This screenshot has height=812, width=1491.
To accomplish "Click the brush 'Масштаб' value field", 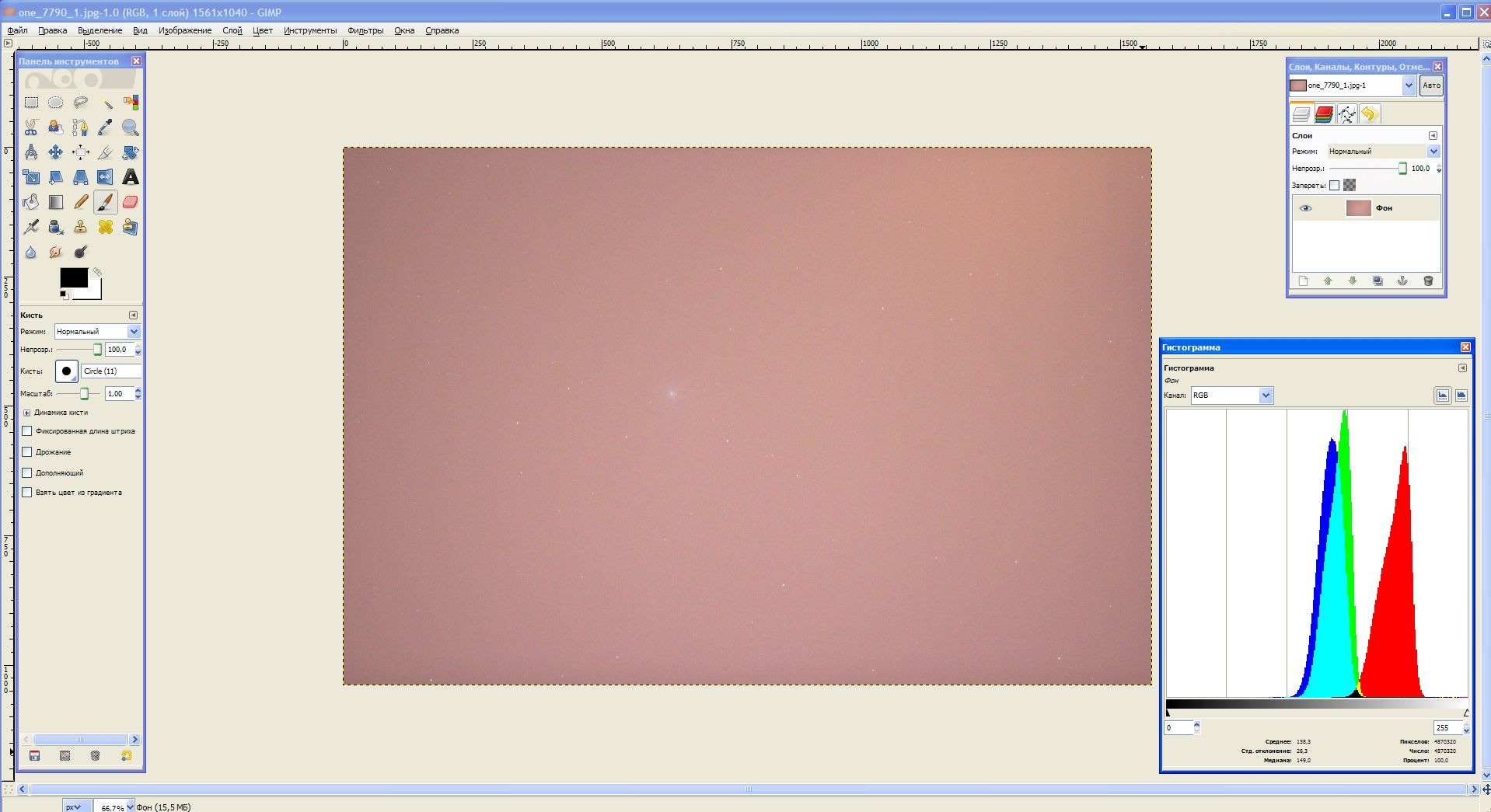I will point(118,394).
